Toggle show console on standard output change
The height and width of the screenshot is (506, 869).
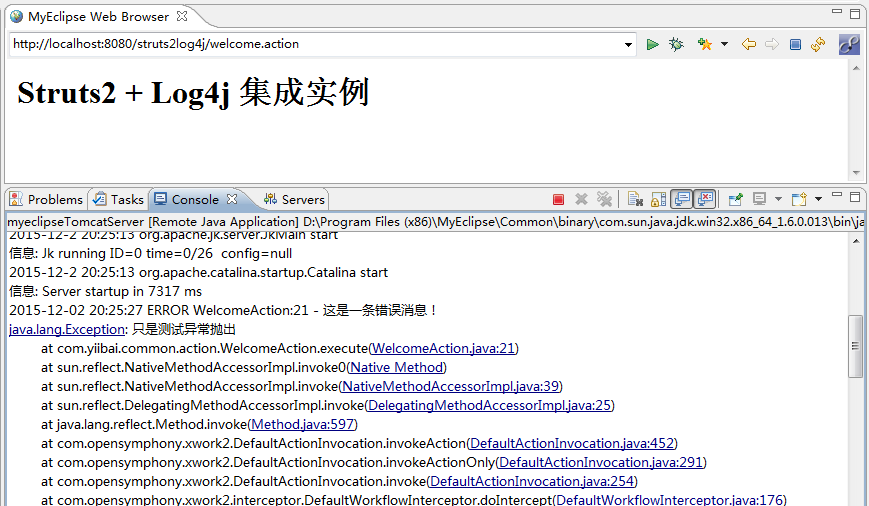[x=682, y=199]
